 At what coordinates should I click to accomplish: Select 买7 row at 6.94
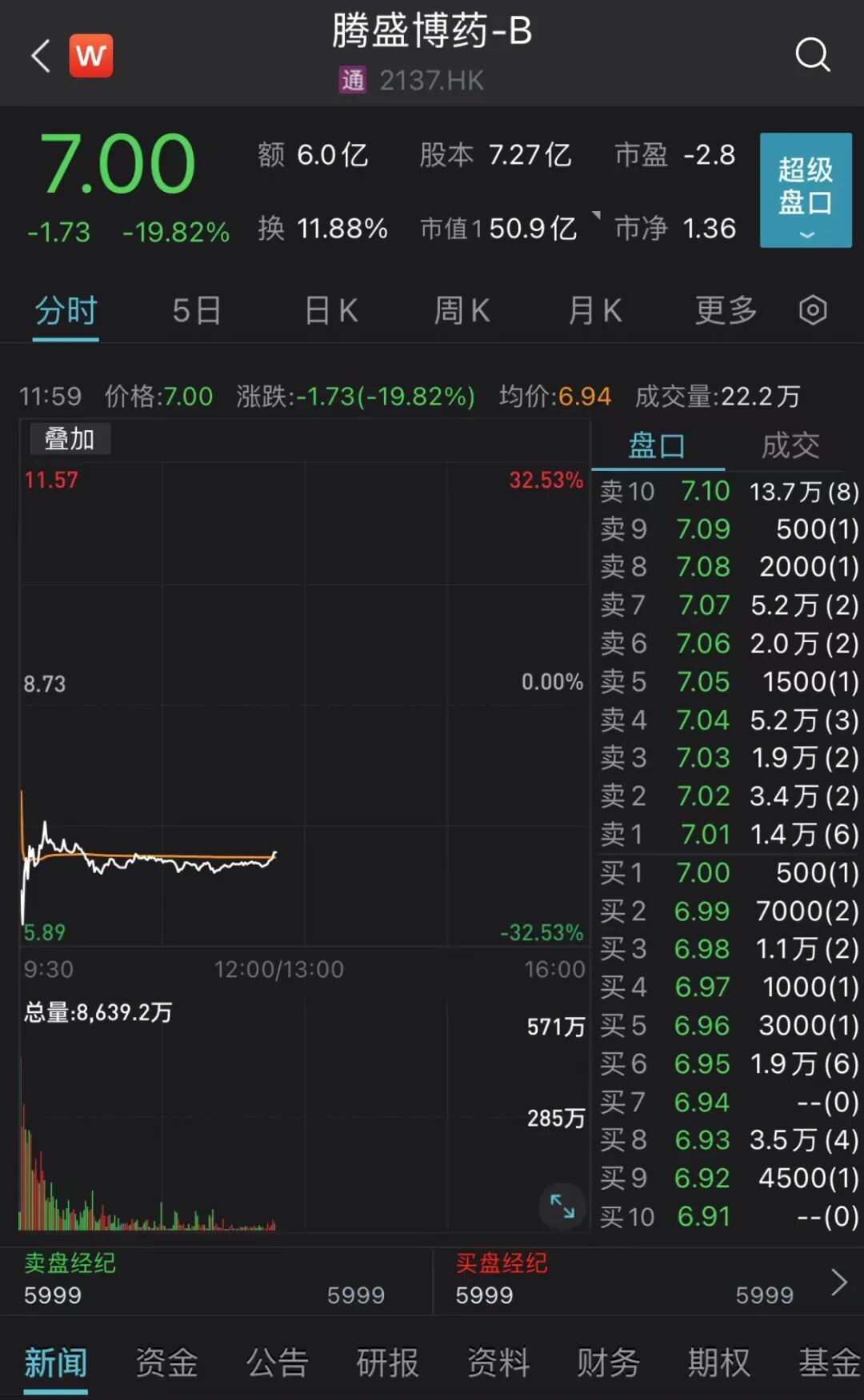(x=729, y=1102)
